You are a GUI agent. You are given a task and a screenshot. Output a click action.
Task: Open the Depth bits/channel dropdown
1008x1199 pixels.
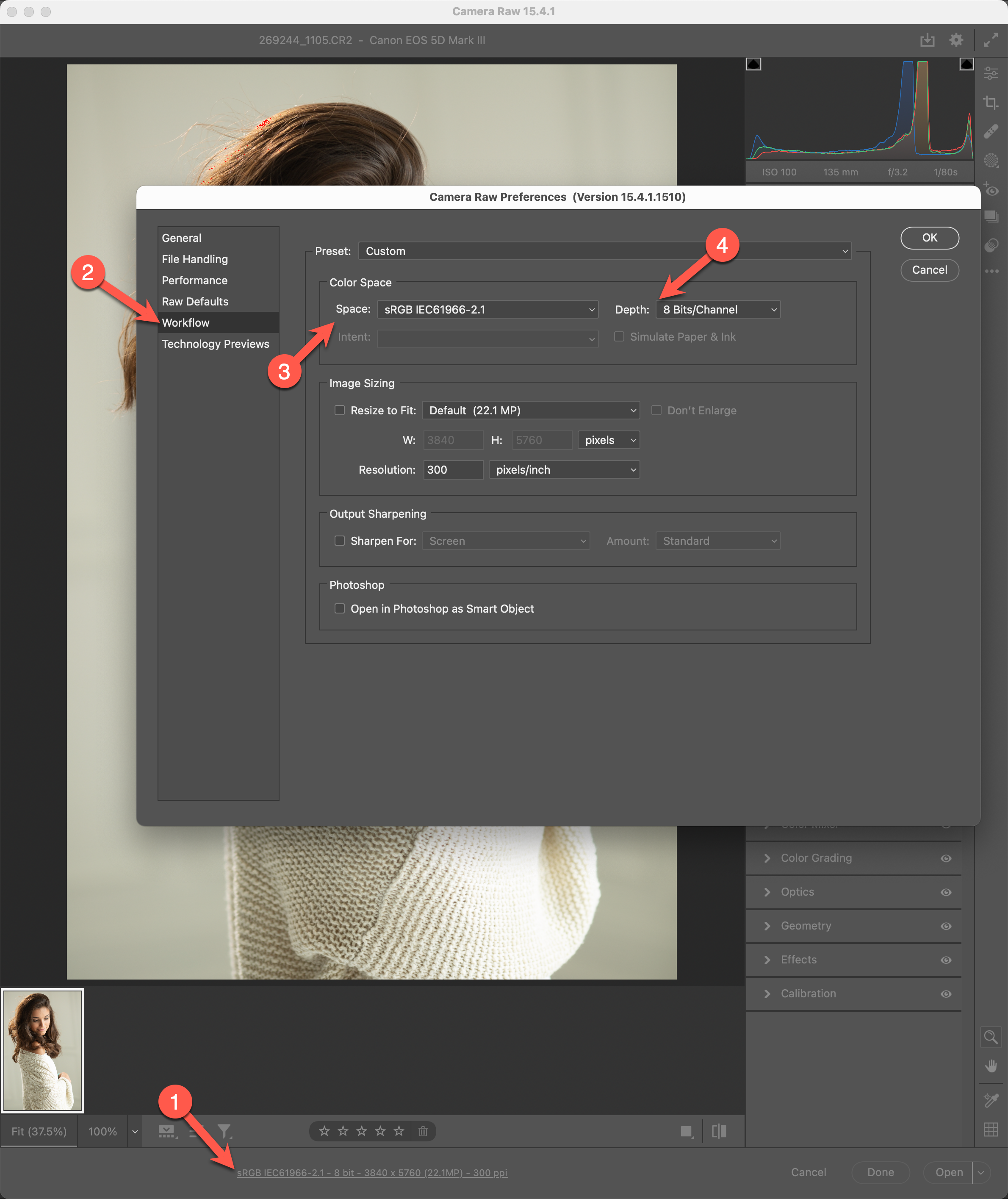click(718, 309)
